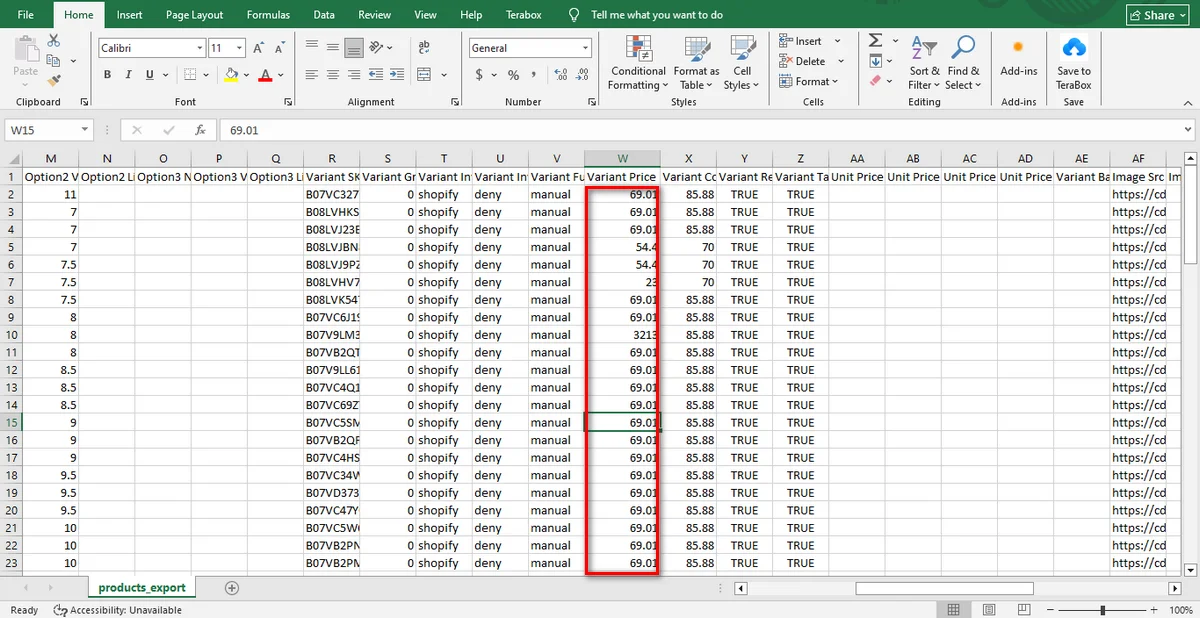Image resolution: width=1200 pixels, height=618 pixels.
Task: Click Decrease Decimal icon
Action: tap(583, 75)
